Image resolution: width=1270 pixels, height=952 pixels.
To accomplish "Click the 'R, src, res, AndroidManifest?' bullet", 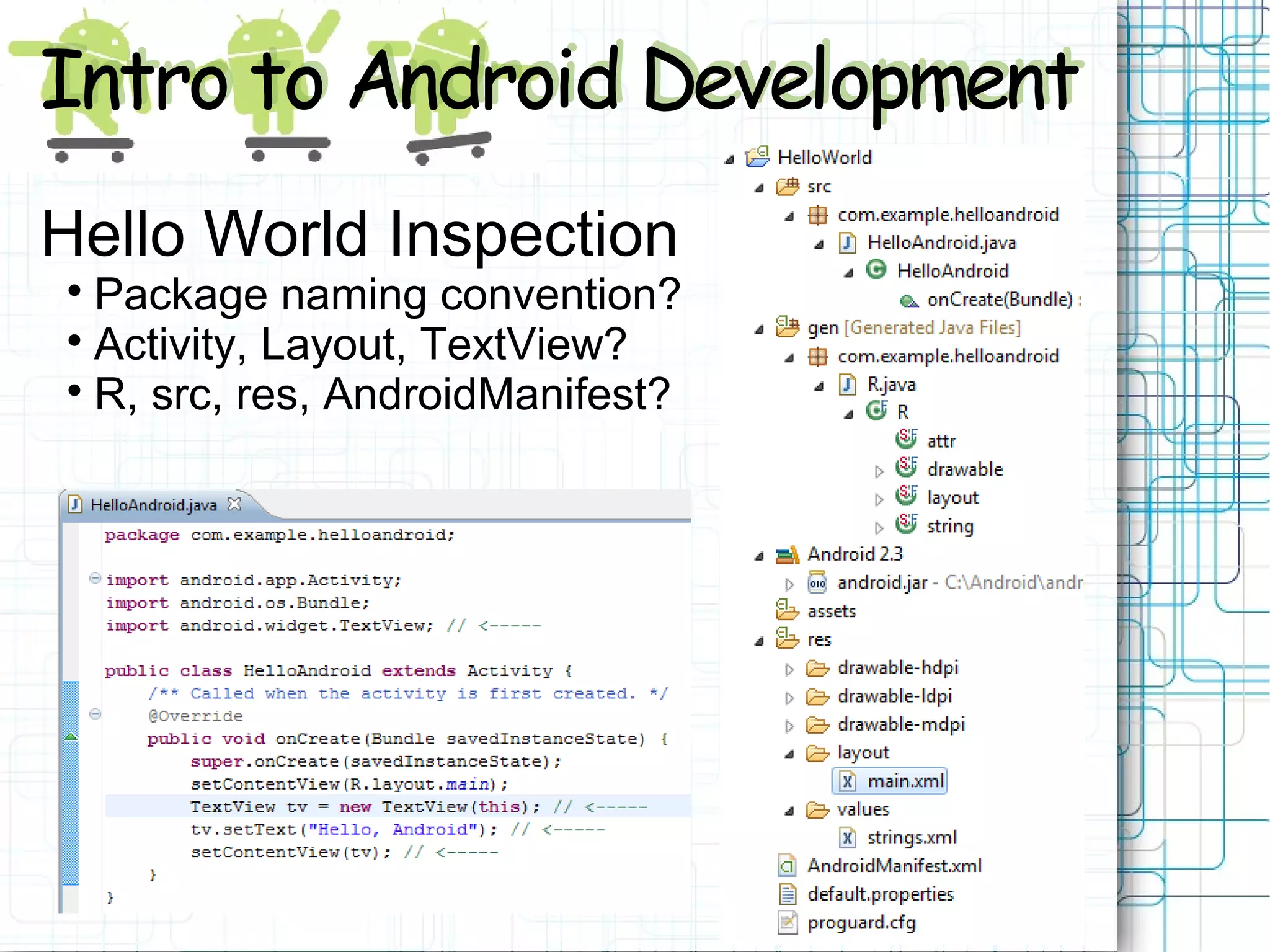I will coord(382,394).
